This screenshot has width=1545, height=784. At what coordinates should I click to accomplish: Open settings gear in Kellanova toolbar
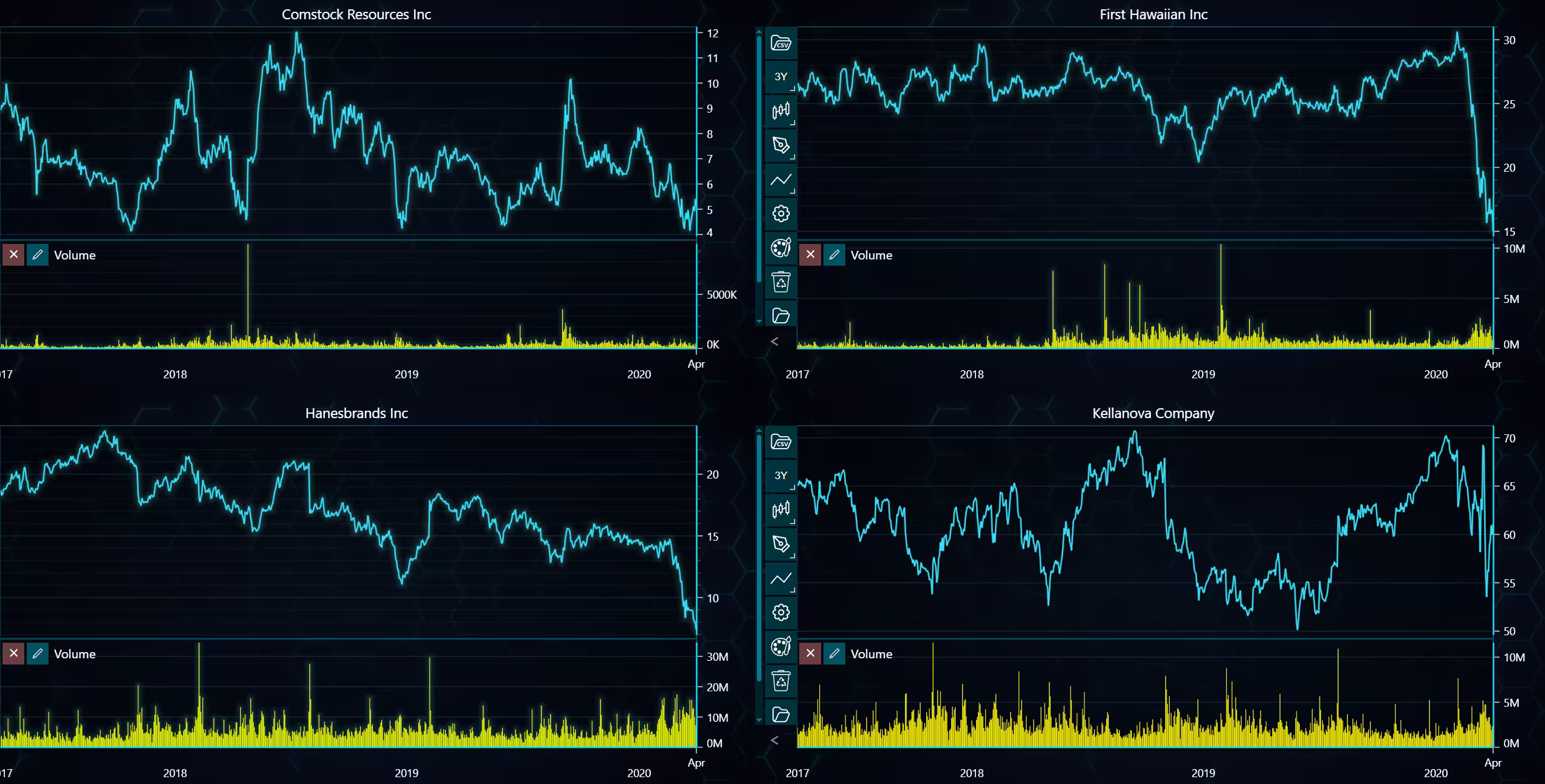coord(781,612)
